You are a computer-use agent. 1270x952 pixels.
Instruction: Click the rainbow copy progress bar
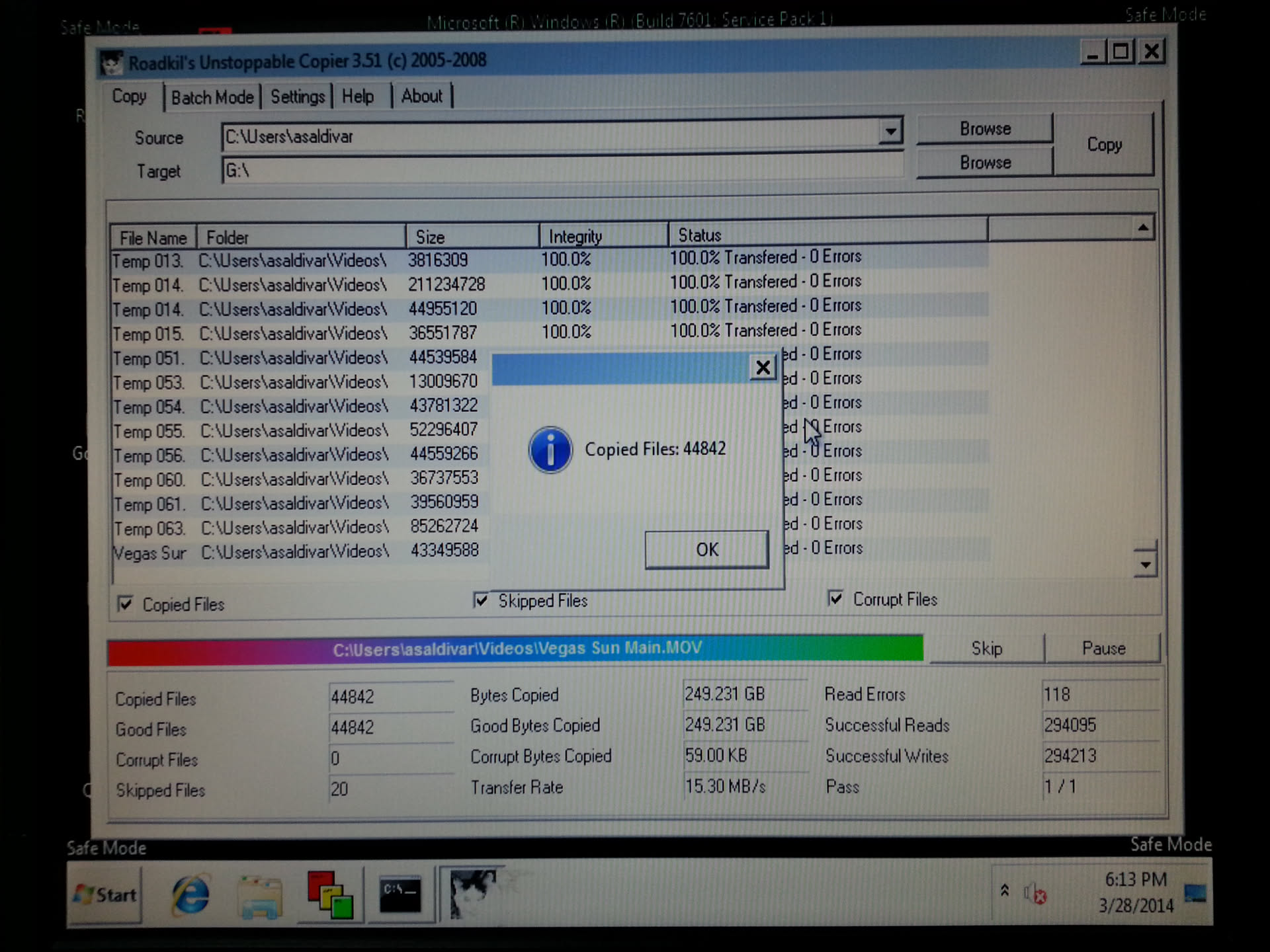coord(515,649)
